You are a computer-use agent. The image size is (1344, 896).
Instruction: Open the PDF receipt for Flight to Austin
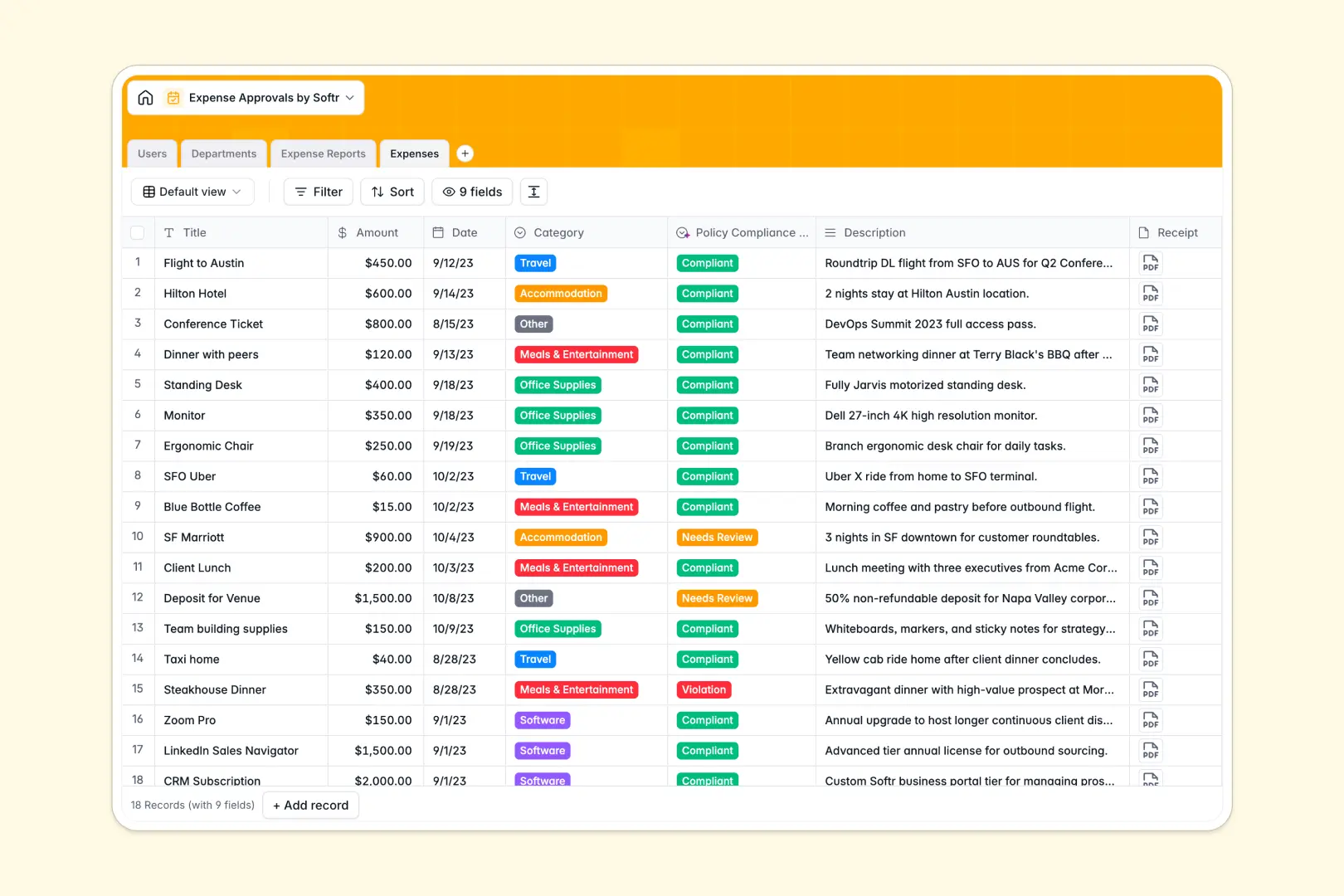pyautogui.click(x=1150, y=263)
